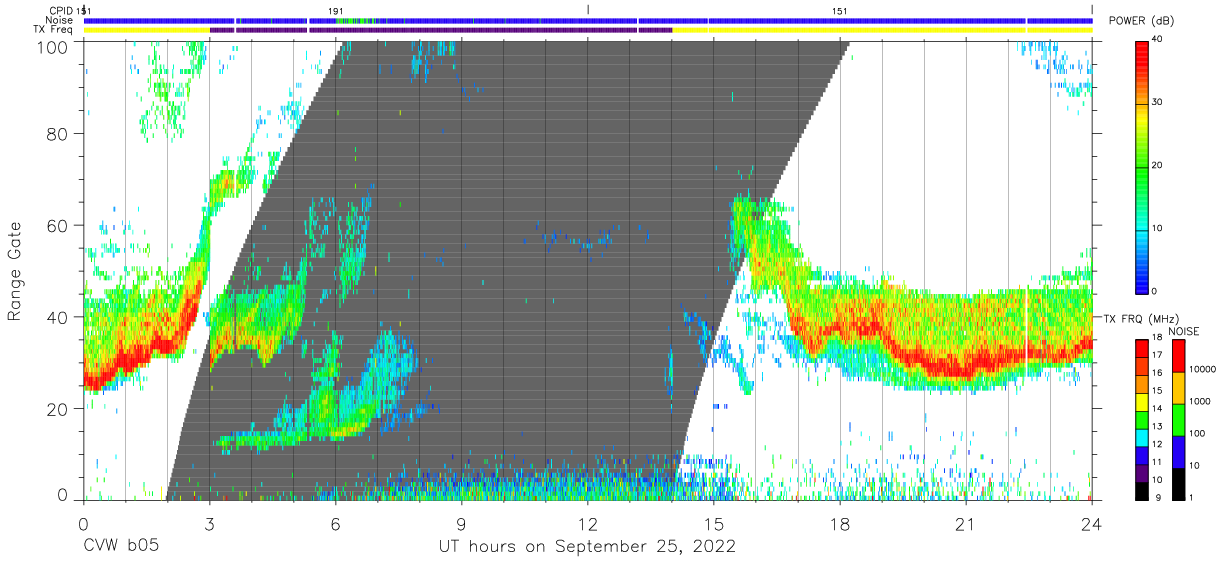The width and height of the screenshot is (1228, 567).
Task: Click the POWER (dB) colorbar gradient
Action: point(1142,166)
